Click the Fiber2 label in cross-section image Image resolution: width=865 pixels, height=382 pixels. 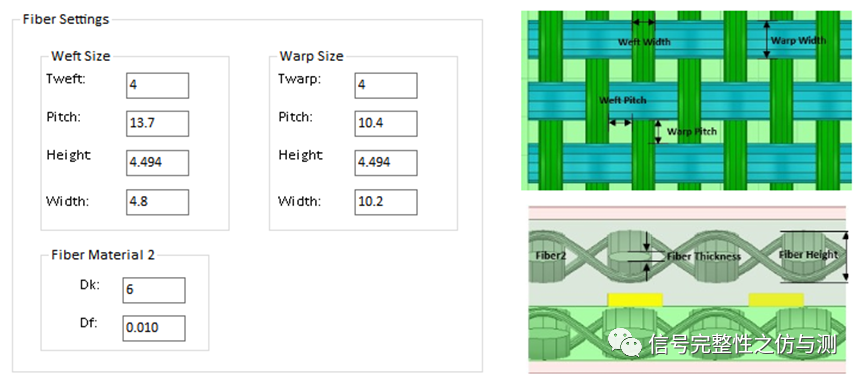click(552, 256)
